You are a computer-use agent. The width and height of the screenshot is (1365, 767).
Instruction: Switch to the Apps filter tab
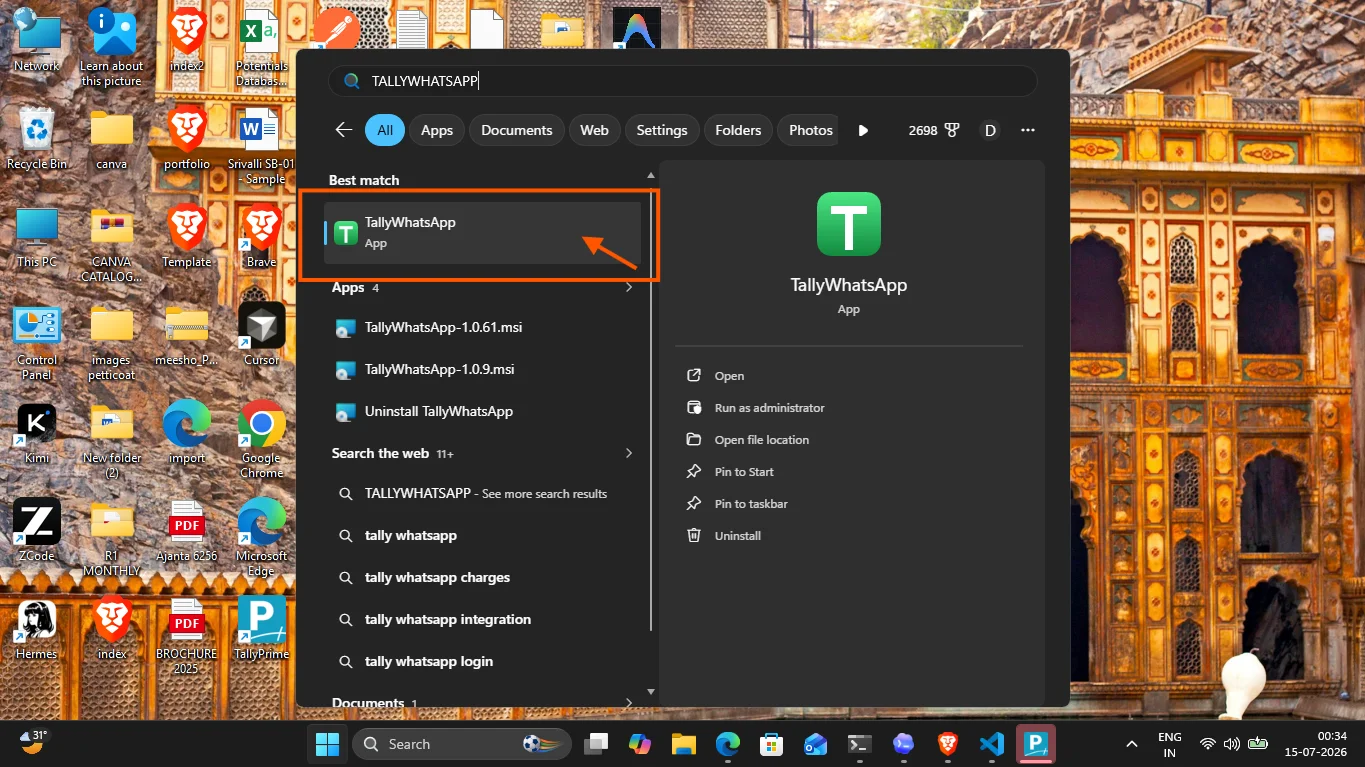pyautogui.click(x=437, y=130)
